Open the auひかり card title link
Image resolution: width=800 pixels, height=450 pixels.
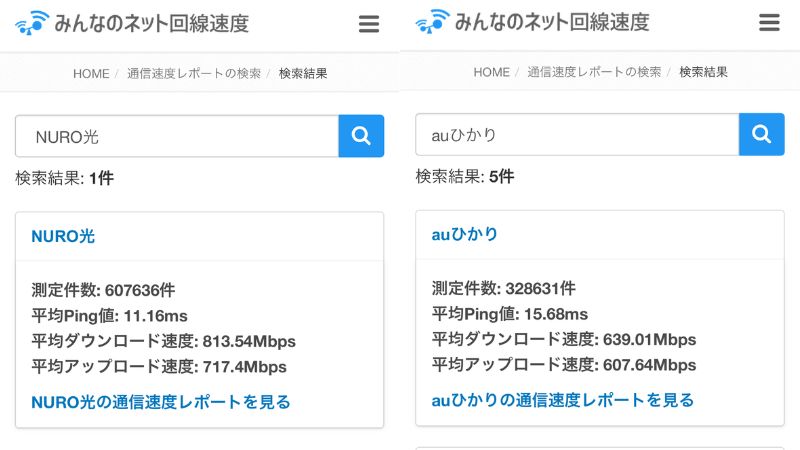click(x=464, y=234)
